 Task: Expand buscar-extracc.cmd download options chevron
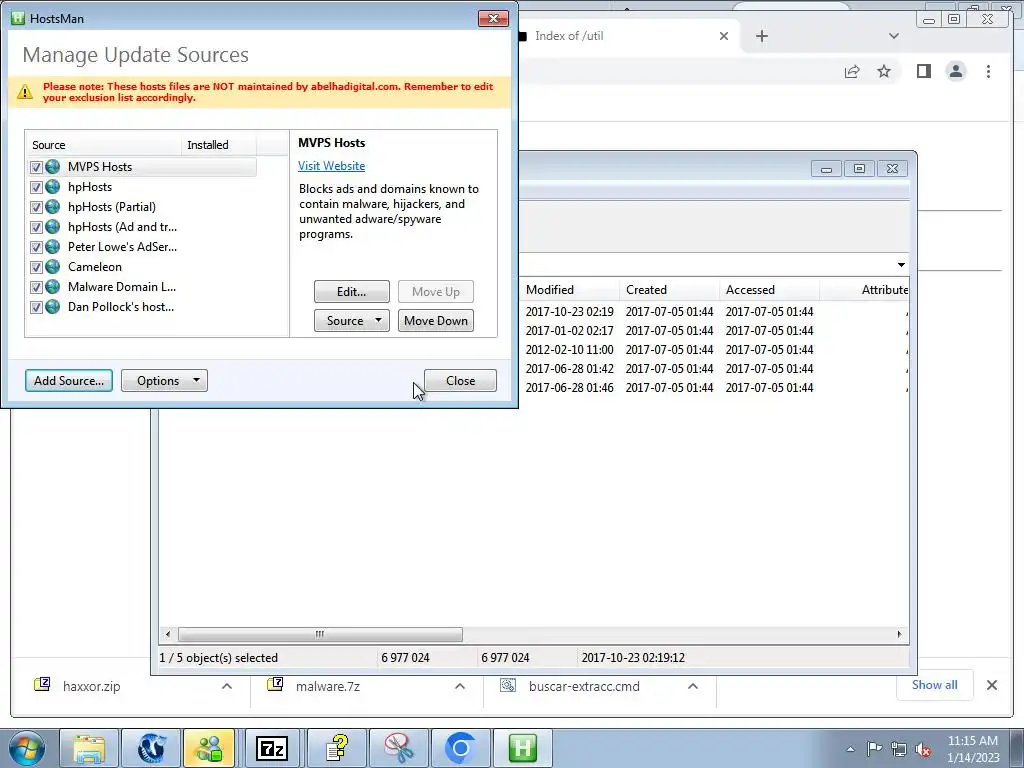693,686
